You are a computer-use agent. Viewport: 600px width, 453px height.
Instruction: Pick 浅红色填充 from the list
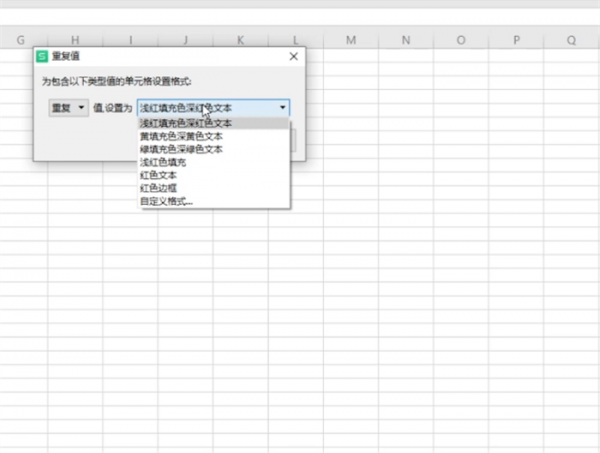click(213, 162)
